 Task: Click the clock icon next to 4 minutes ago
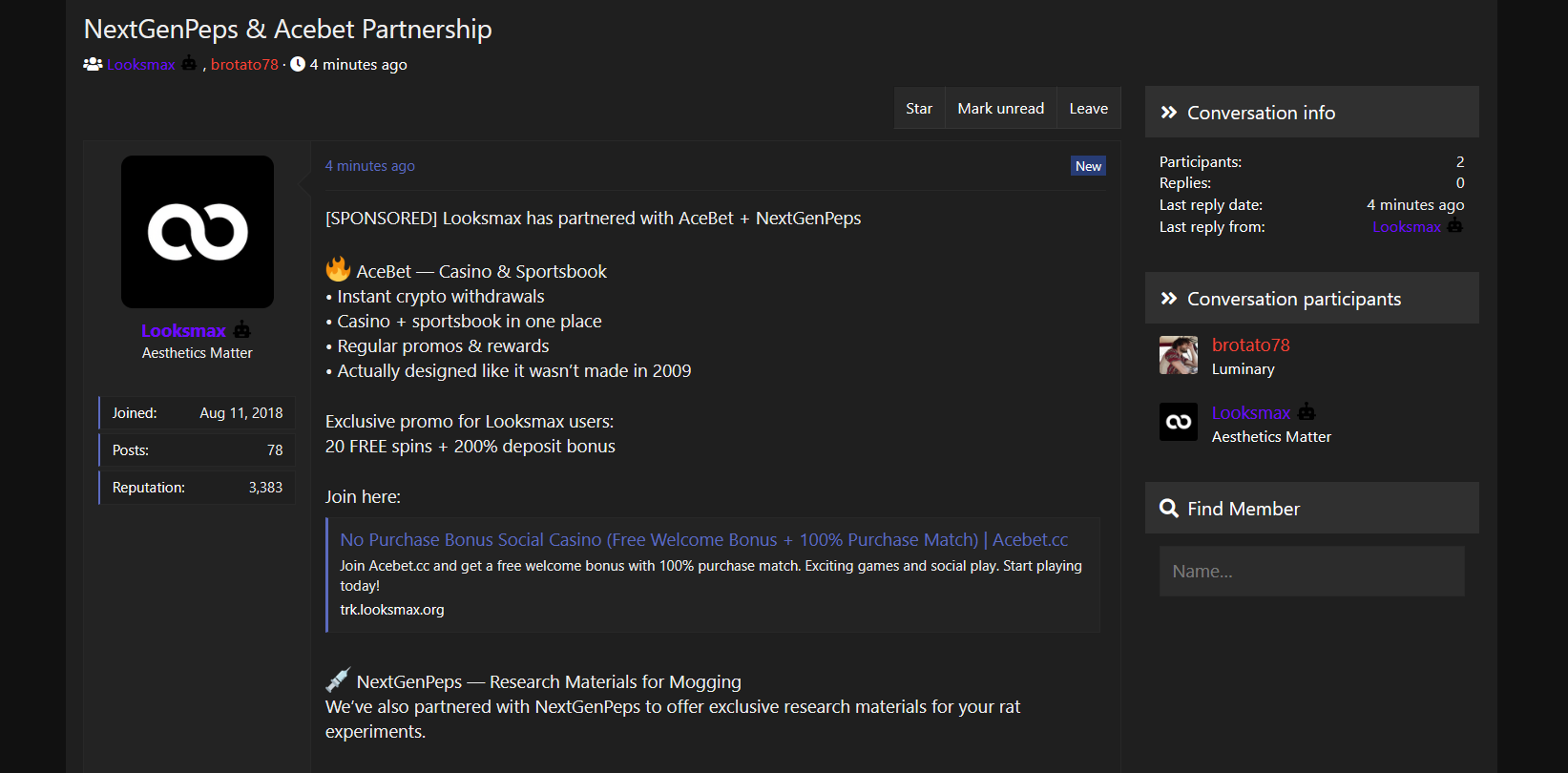298,64
